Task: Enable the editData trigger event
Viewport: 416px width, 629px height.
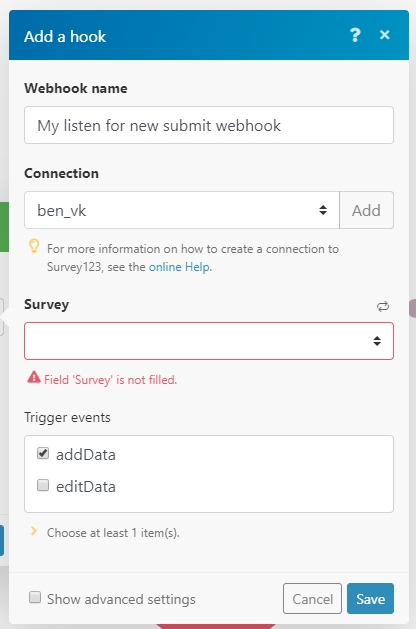Action: [x=43, y=485]
